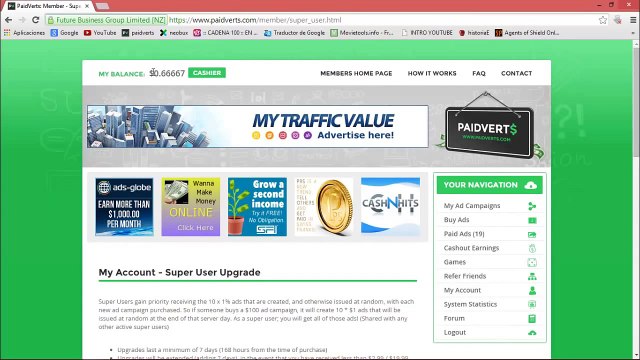The width and height of the screenshot is (640, 360).
Task: Open Wanna Make Money Online ad
Action: [191, 207]
